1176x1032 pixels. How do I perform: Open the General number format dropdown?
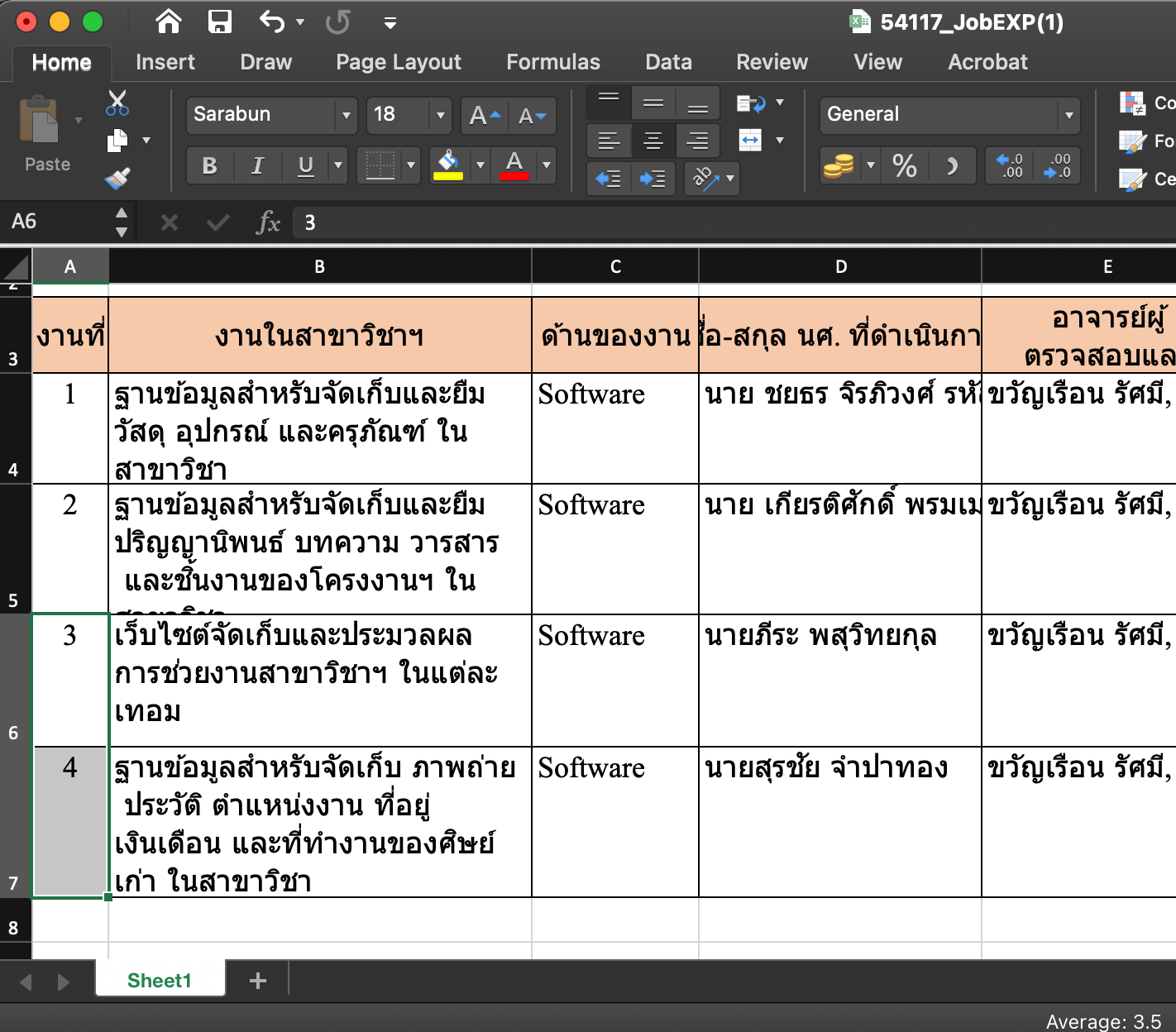point(1068,115)
